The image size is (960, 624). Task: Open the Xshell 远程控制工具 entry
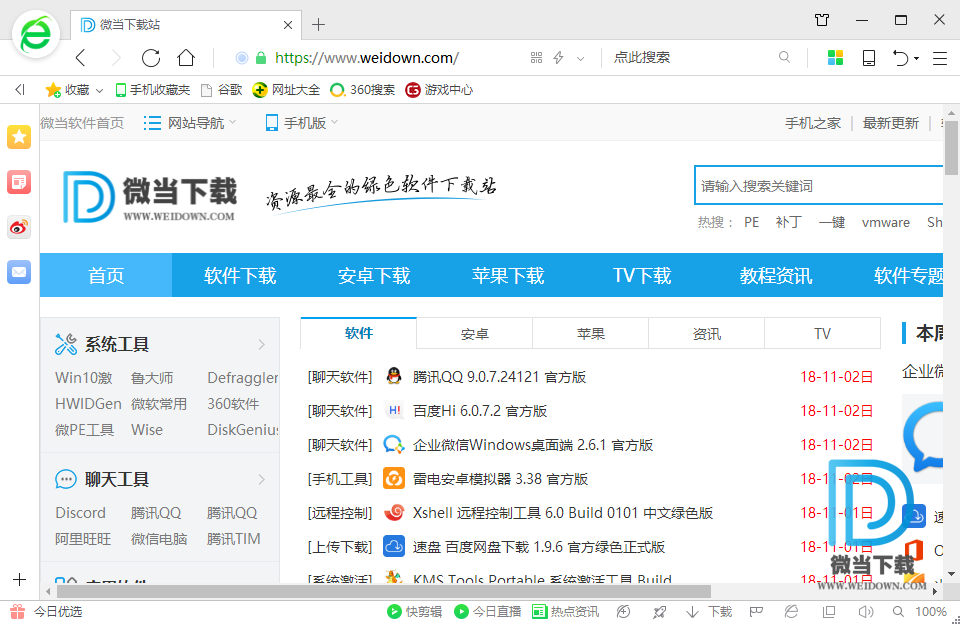pos(563,513)
